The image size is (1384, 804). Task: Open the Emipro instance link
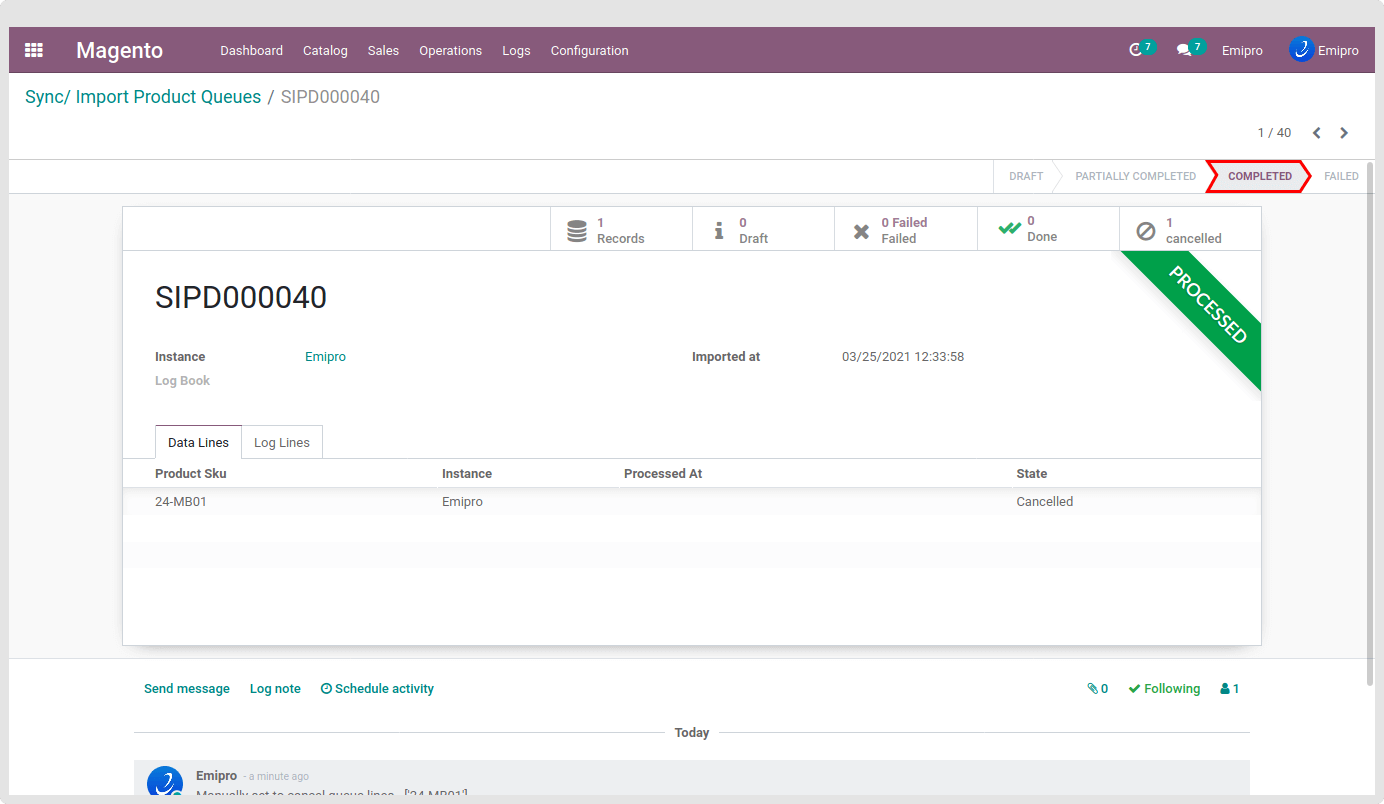(x=325, y=357)
